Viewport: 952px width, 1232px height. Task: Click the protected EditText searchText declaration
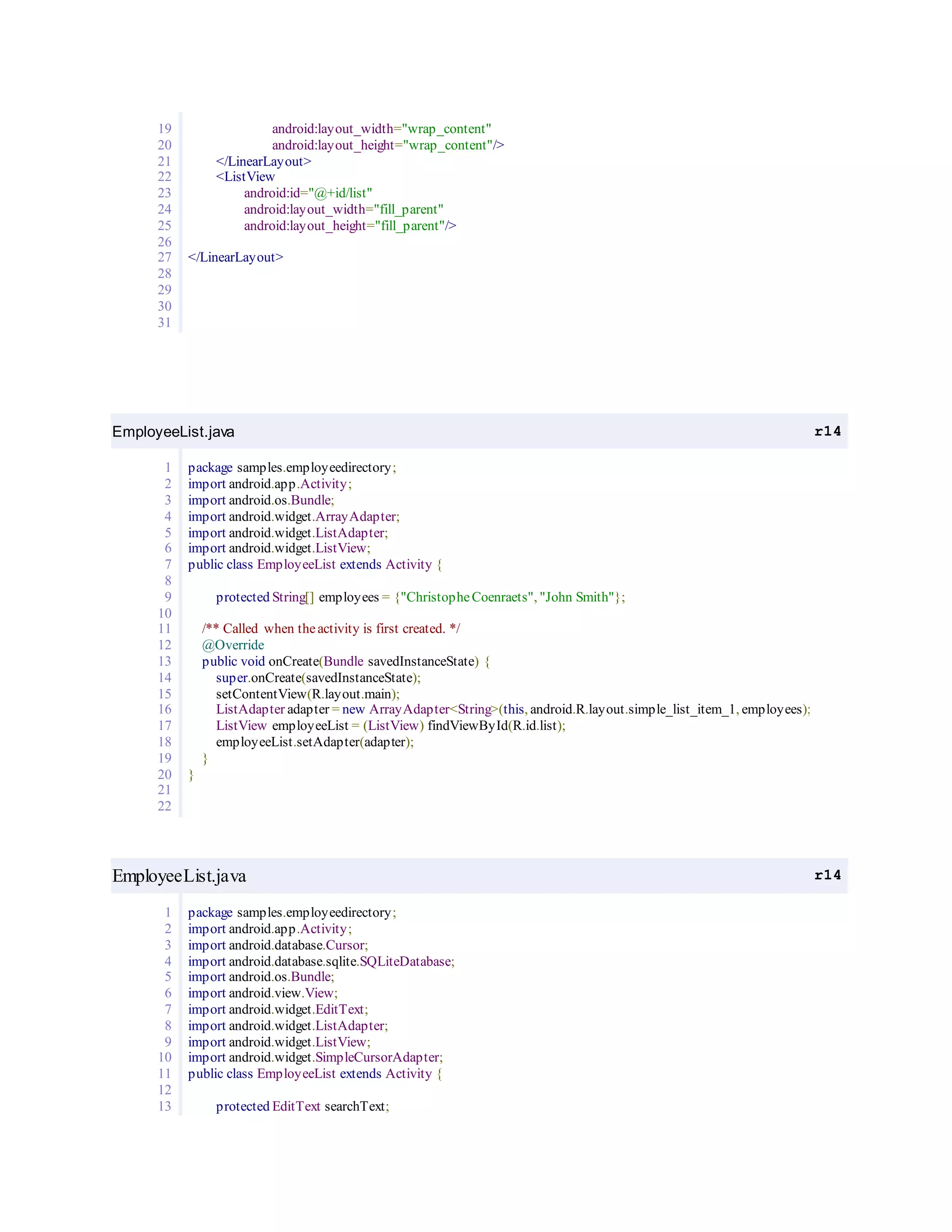pos(302,1106)
